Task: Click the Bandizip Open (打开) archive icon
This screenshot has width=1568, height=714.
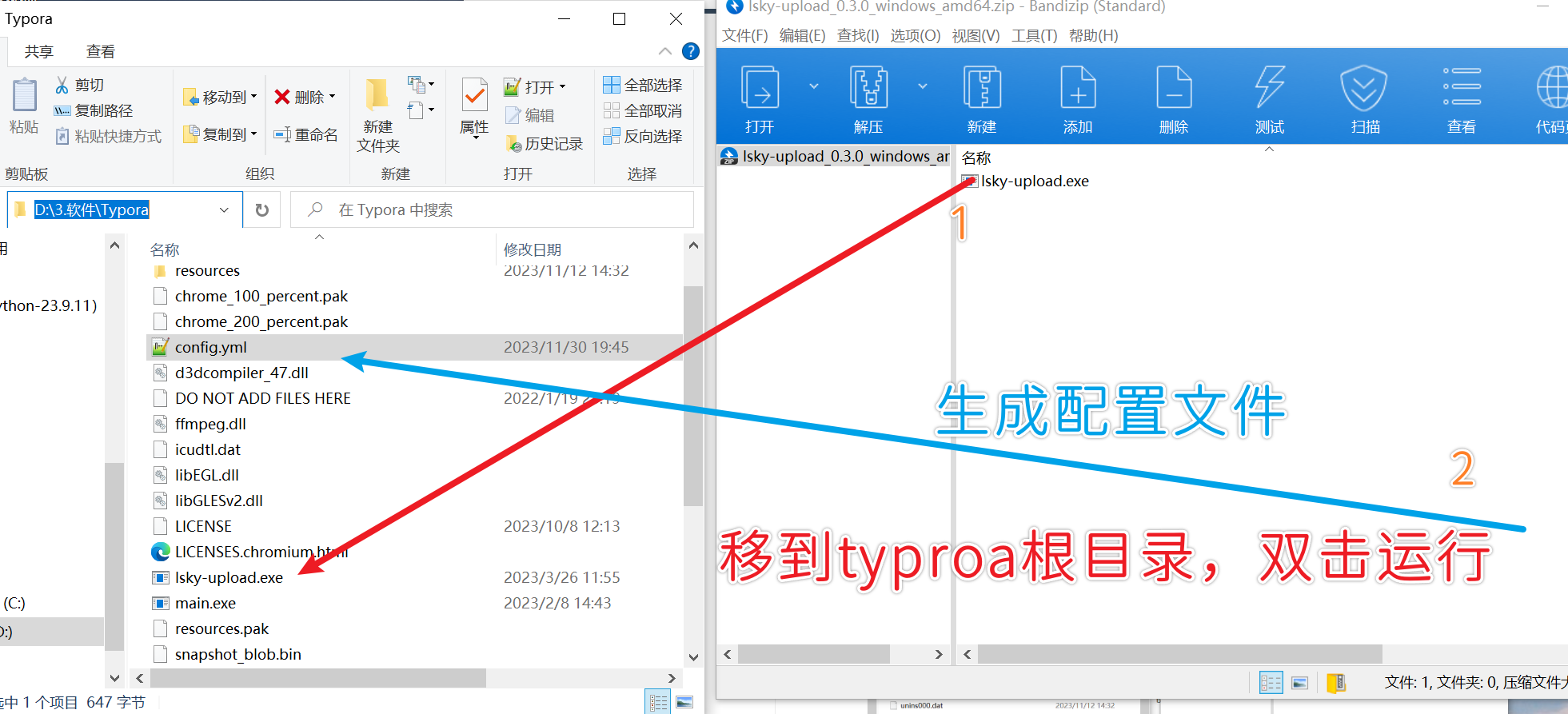Action: pyautogui.click(x=760, y=88)
